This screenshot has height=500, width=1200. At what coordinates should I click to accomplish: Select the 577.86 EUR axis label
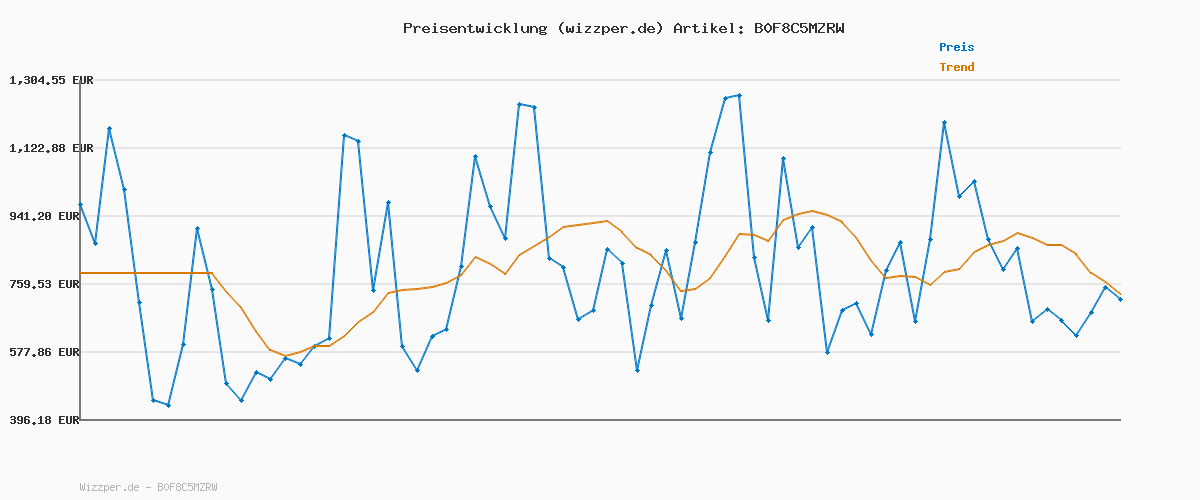pos(51,352)
